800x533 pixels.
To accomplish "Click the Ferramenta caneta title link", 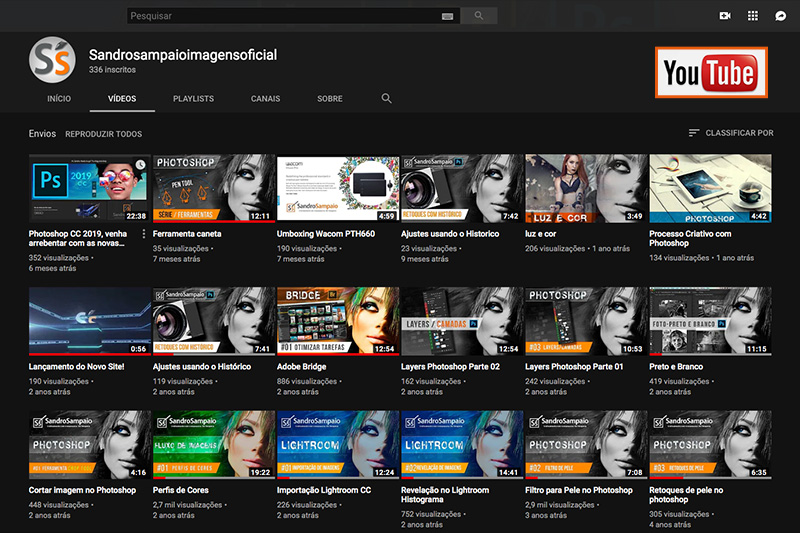I will (187, 234).
